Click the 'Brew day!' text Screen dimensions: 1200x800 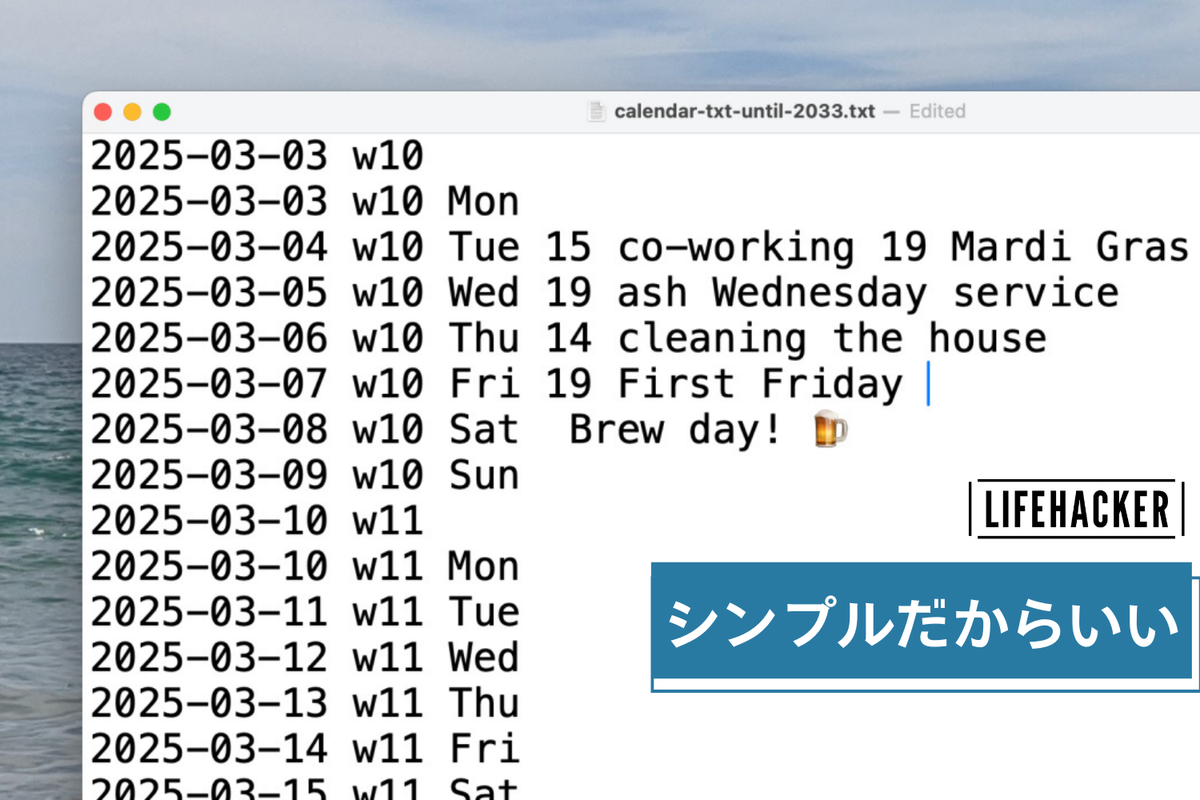[675, 430]
